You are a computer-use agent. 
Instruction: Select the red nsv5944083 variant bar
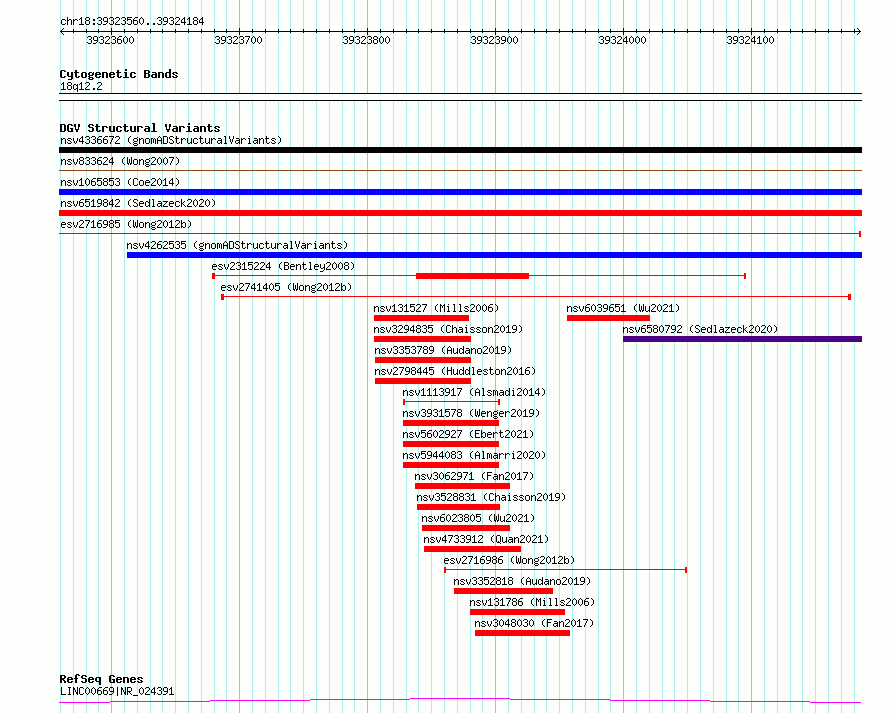click(x=451, y=465)
